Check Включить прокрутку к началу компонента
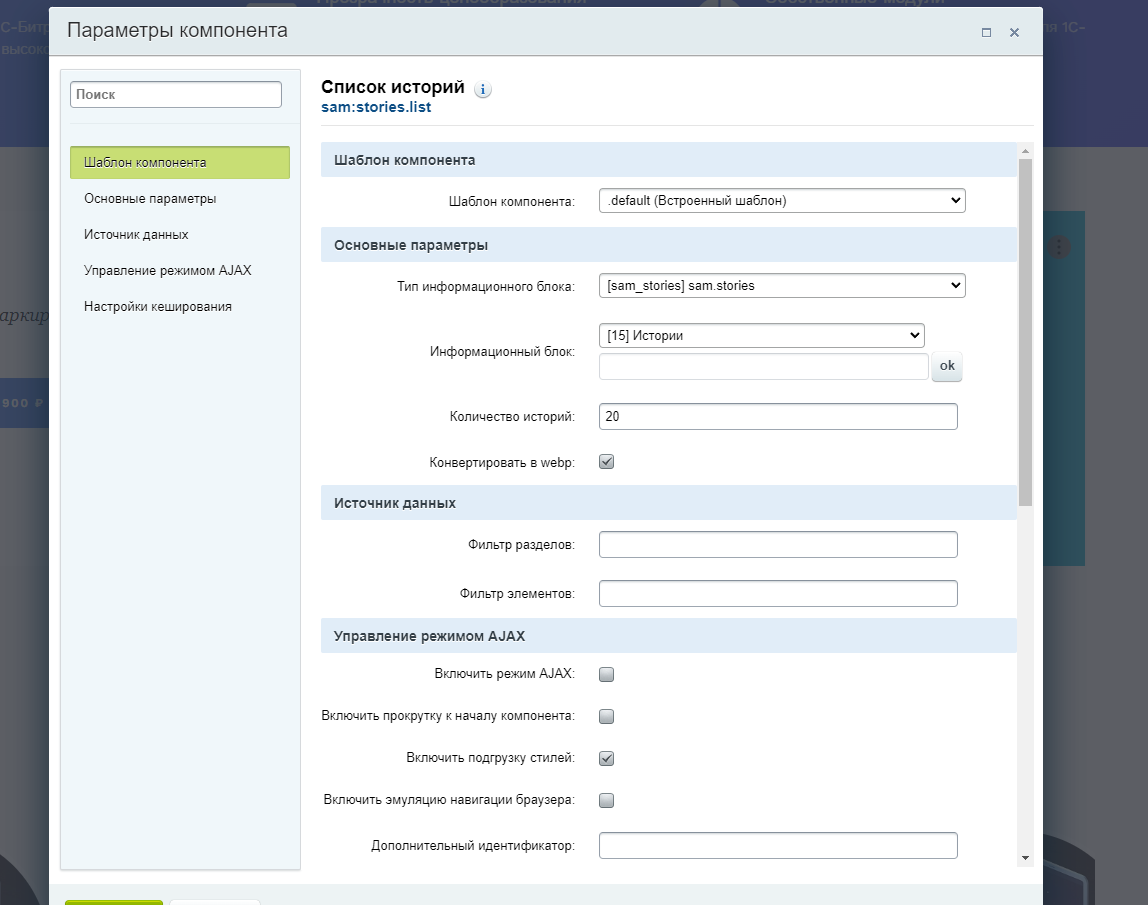 (x=606, y=716)
